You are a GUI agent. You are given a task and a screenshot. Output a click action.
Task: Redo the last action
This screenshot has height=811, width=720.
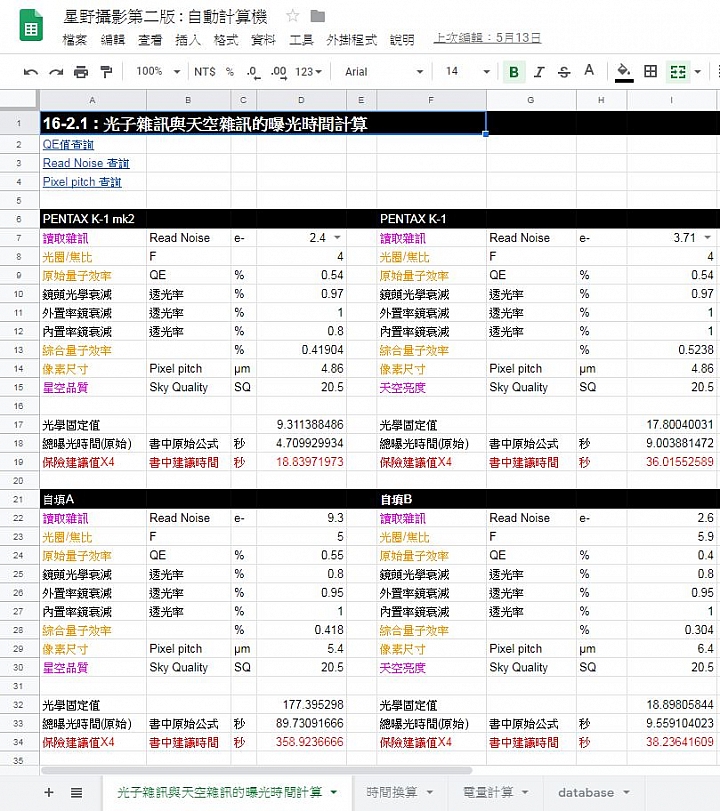coord(56,72)
